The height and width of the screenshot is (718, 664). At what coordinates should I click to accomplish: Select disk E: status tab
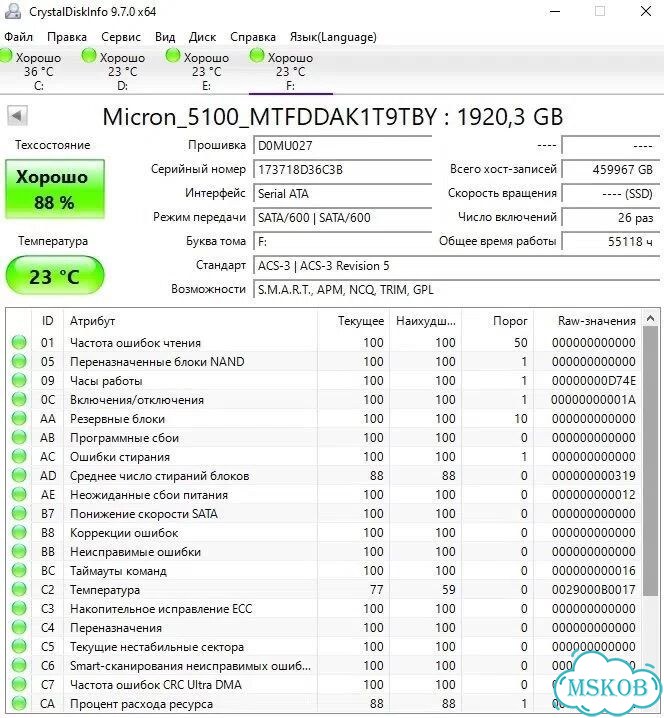pos(207,71)
